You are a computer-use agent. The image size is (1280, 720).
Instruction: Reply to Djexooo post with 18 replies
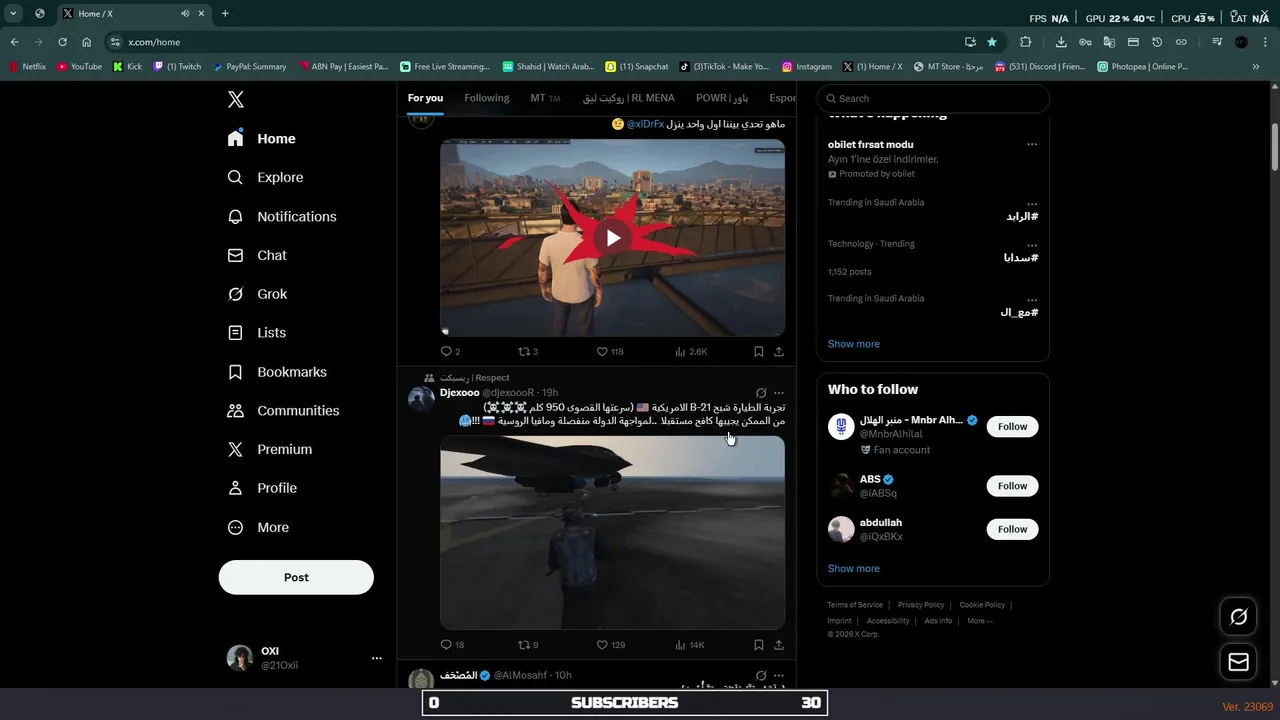[452, 645]
